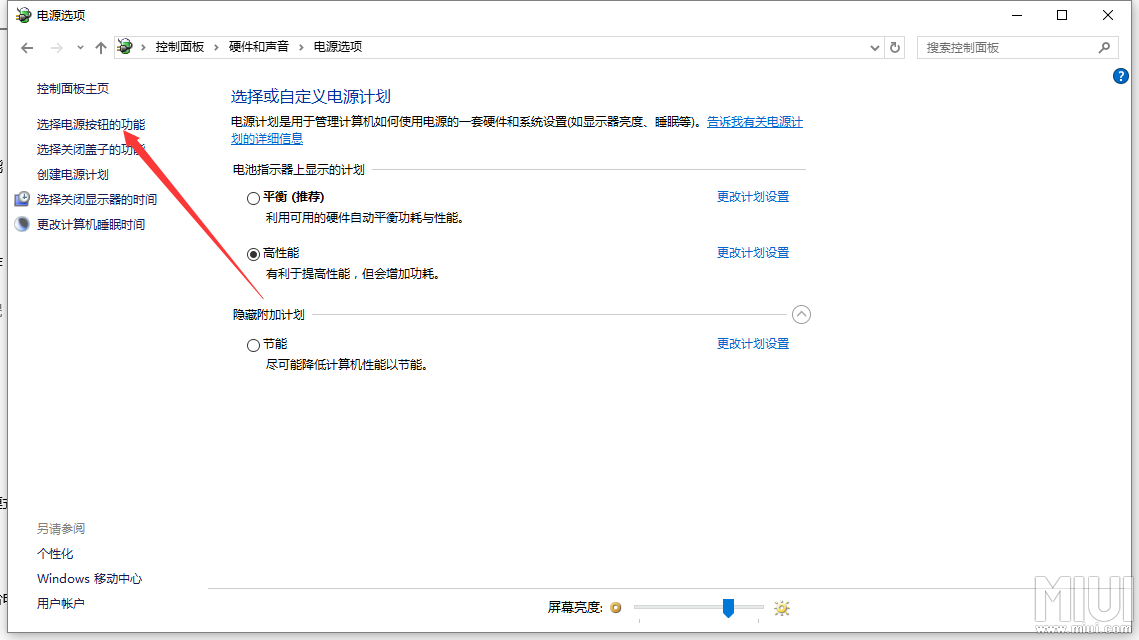Viewport: 1139px width, 640px height.
Task: Click the refresh button beside address bar
Action: [895, 47]
